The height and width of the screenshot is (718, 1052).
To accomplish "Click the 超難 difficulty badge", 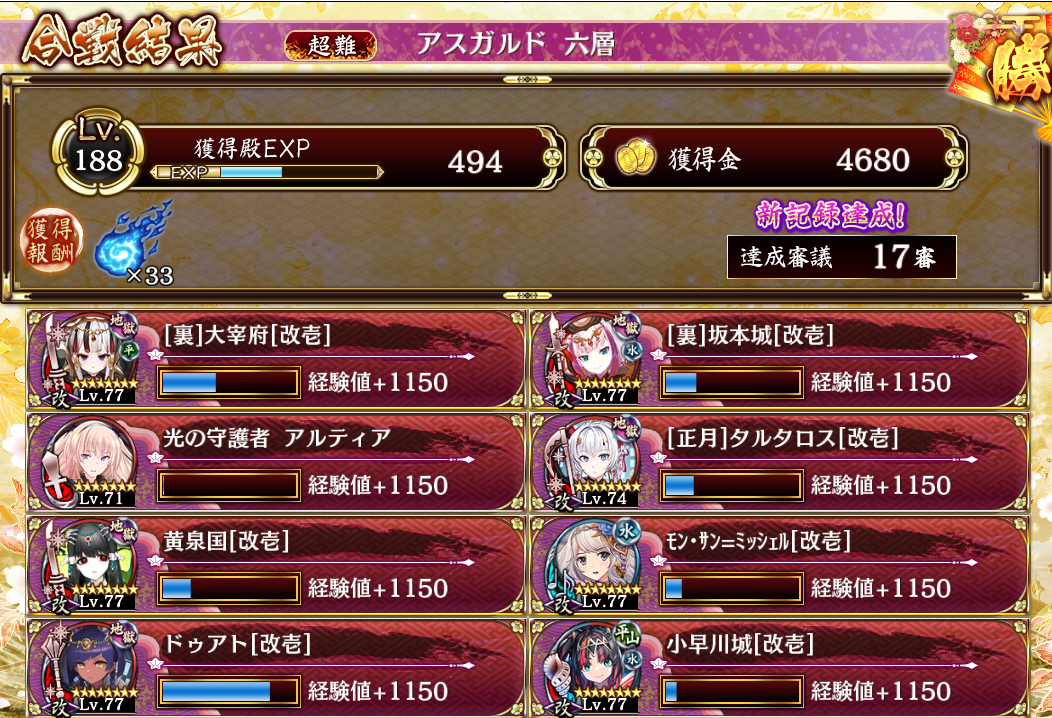I will tap(331, 46).
